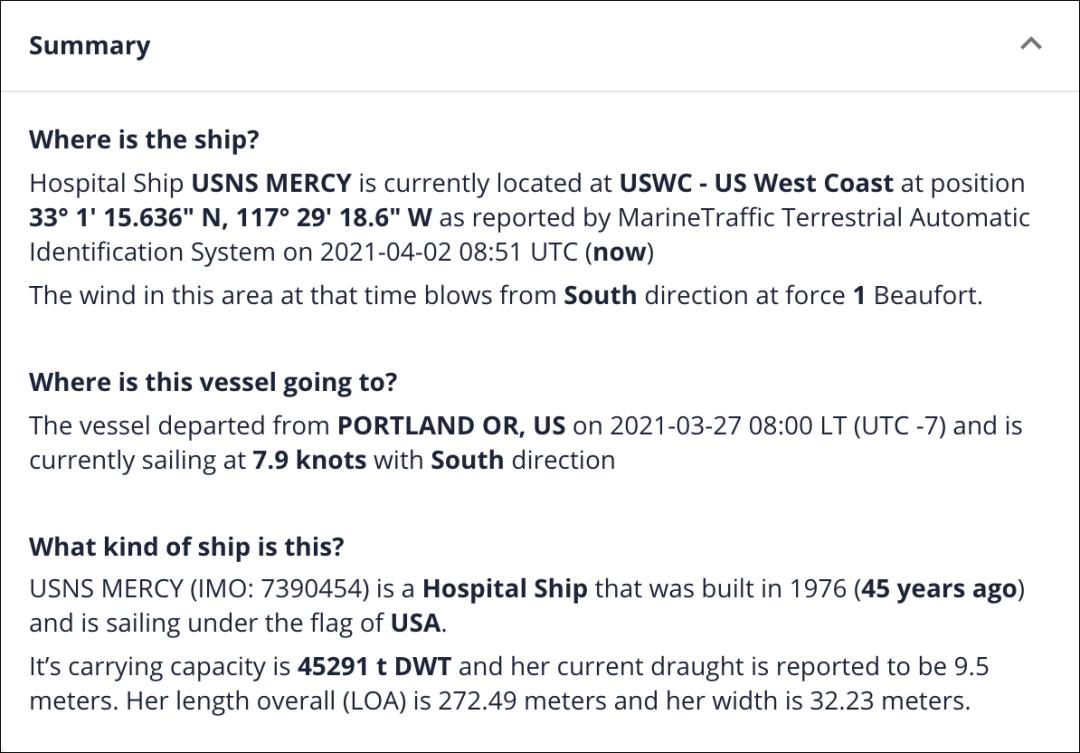1080x753 pixels.
Task: Click the bold 'now' time indicator
Action: pos(619,252)
